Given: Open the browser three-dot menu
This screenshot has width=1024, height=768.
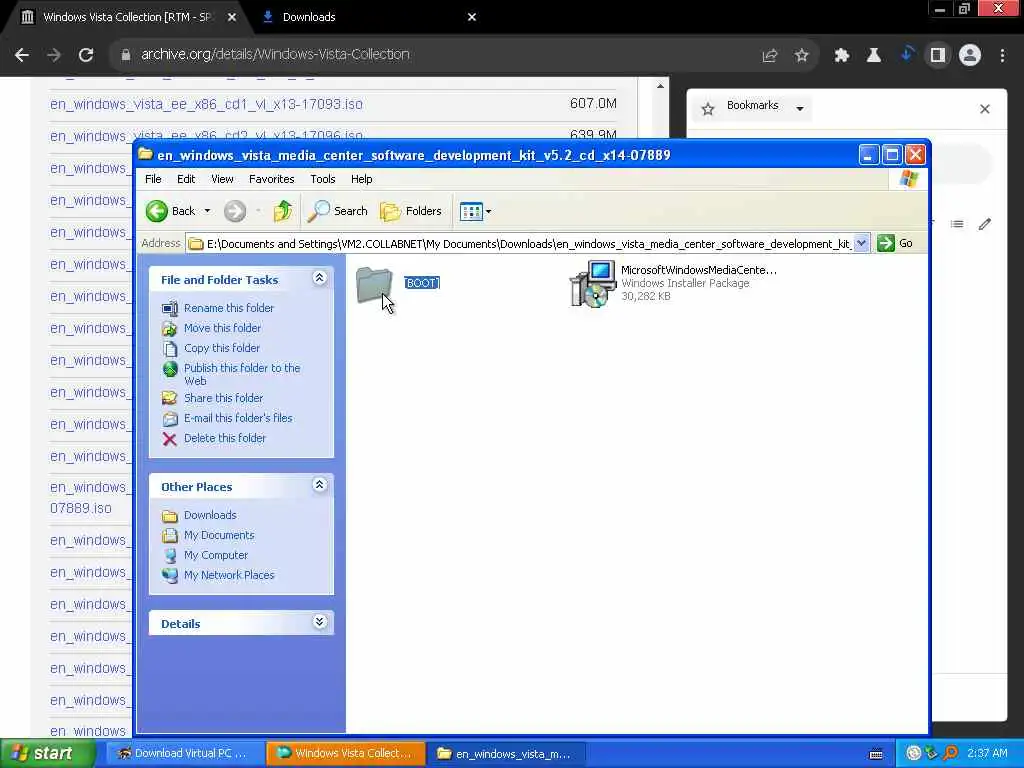Looking at the screenshot, I should (1002, 56).
